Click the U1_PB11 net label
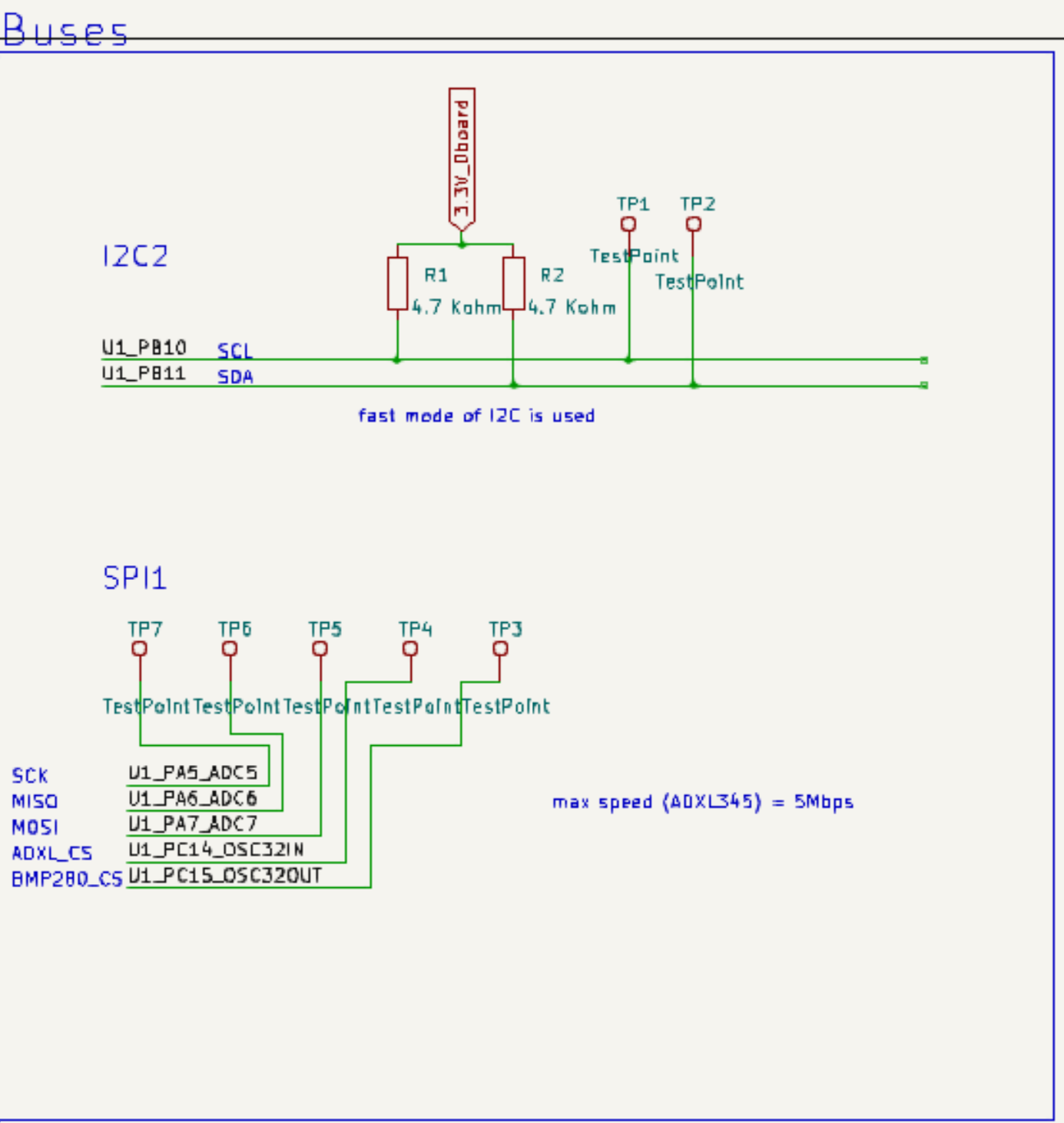Screen dimensions: 1064x1123 pos(144,373)
